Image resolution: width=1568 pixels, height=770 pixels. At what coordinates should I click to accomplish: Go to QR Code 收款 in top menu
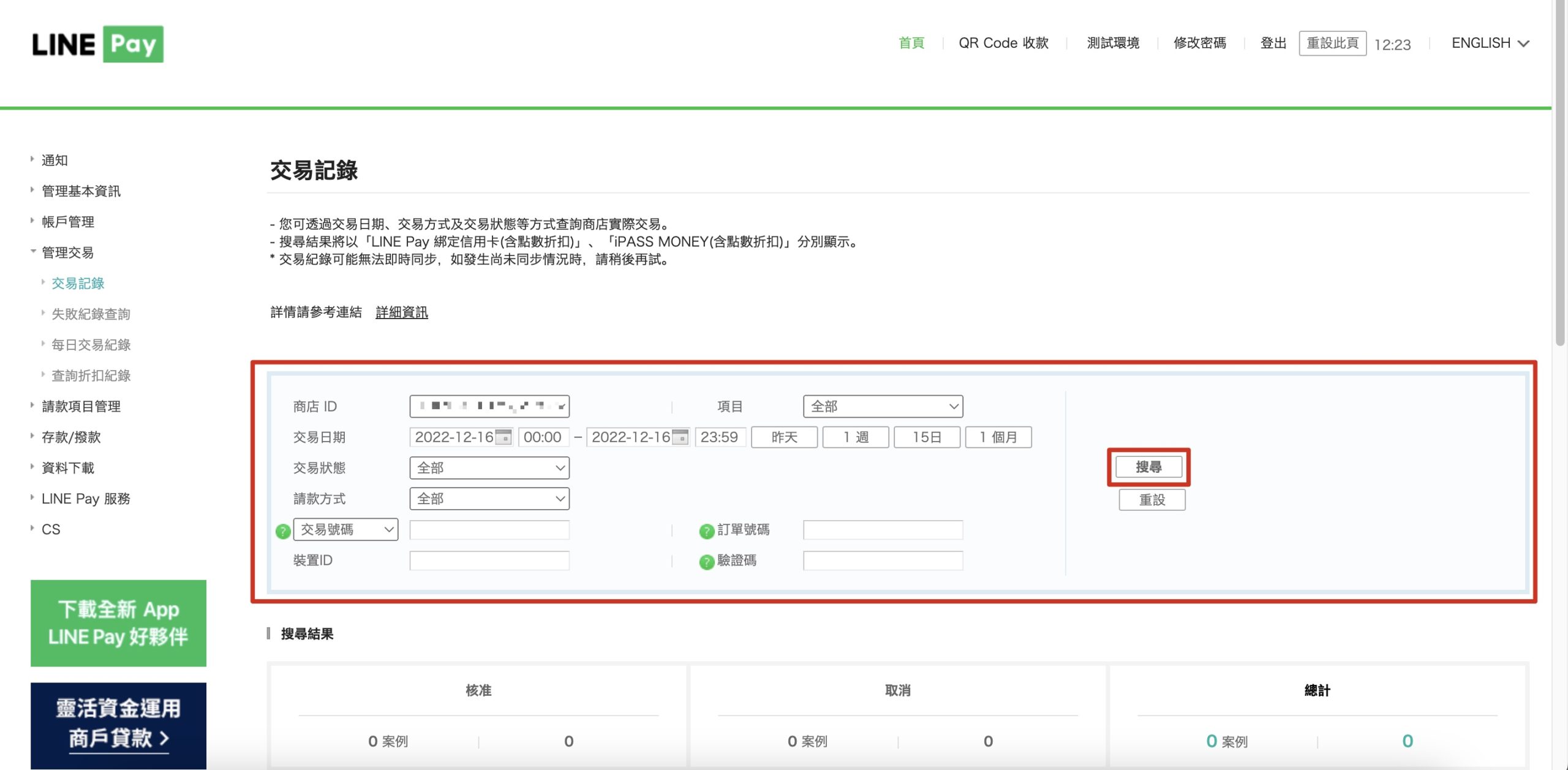pyautogui.click(x=1003, y=43)
